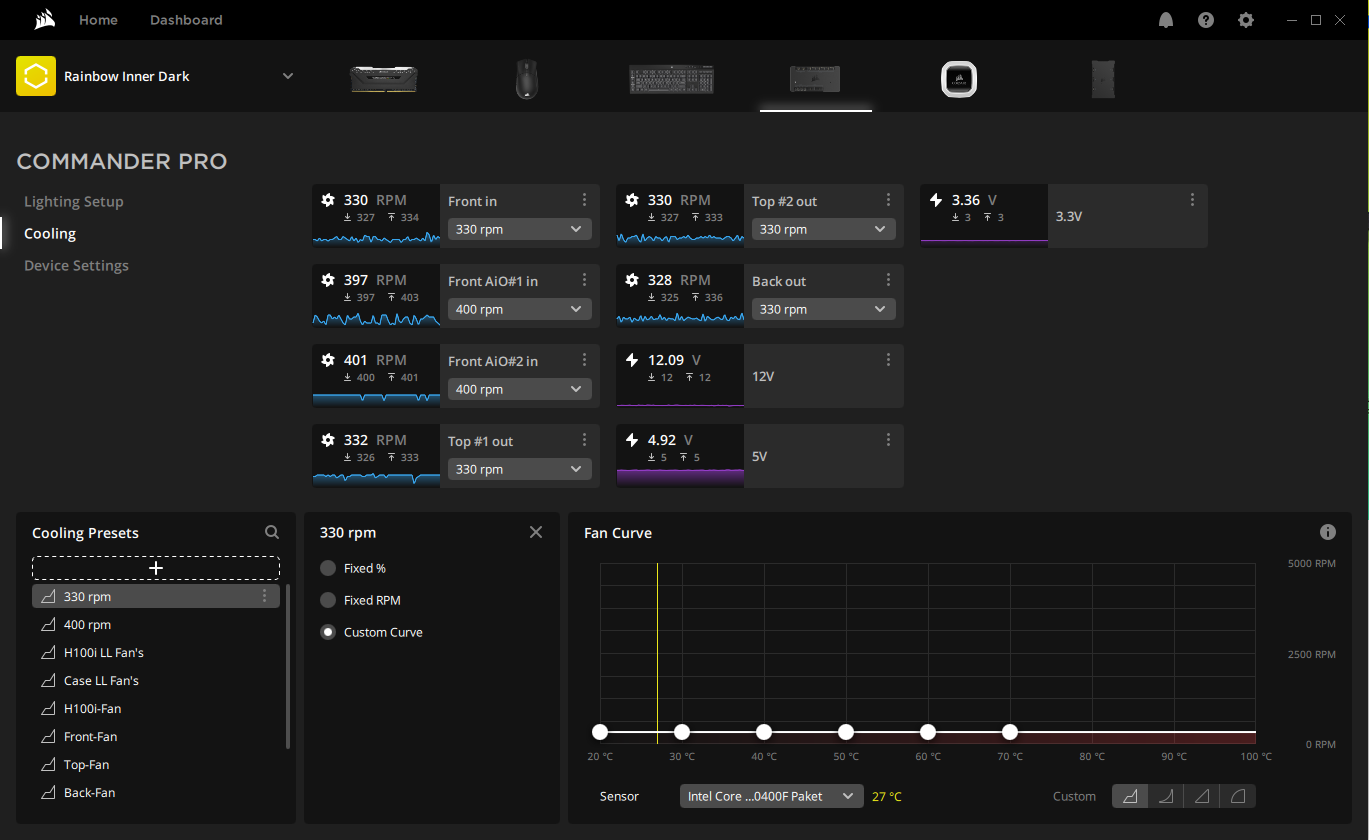Open Front AiO#2 in preset dropdown
1369x840 pixels.
point(520,389)
